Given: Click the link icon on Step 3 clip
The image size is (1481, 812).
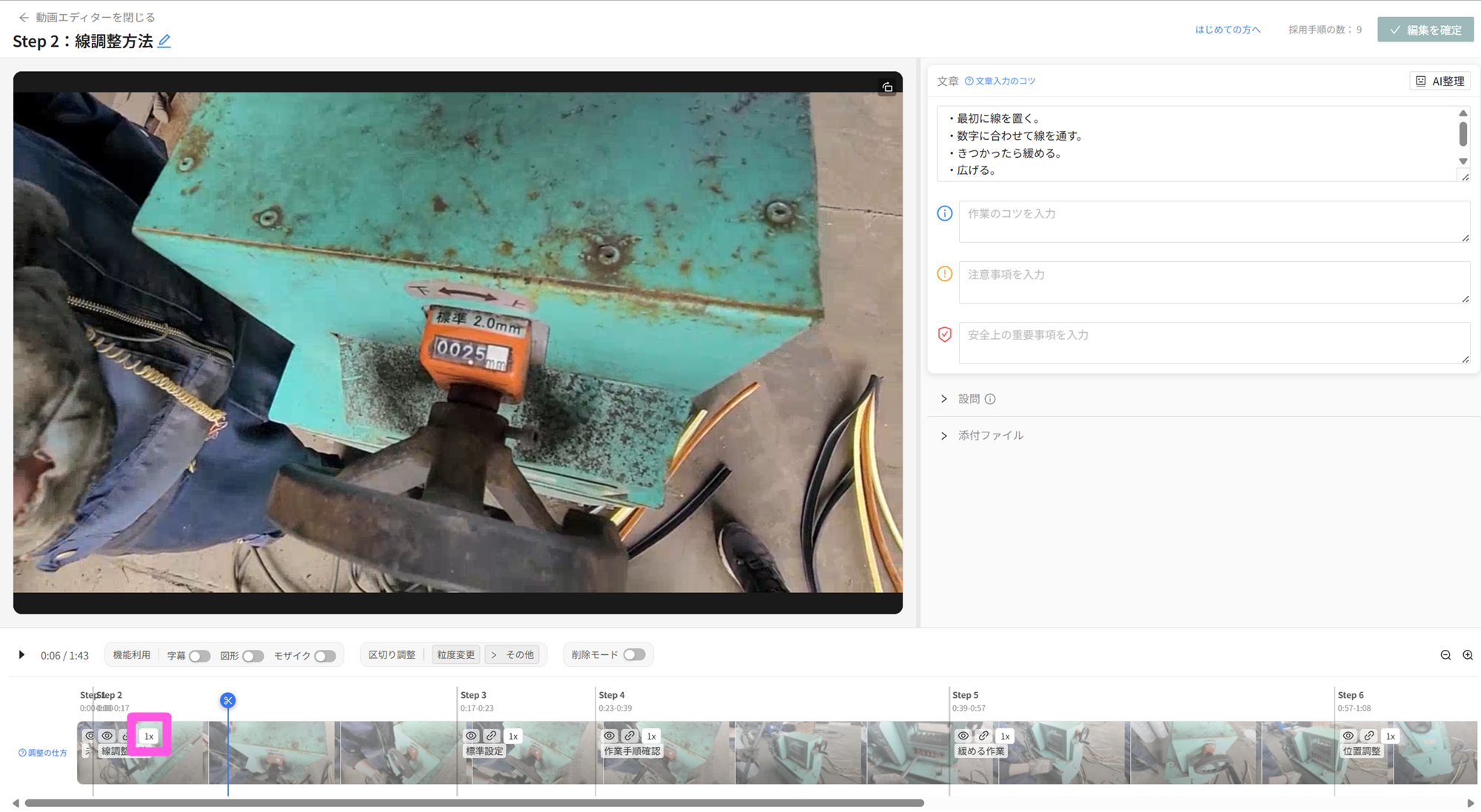Looking at the screenshot, I should (x=492, y=736).
